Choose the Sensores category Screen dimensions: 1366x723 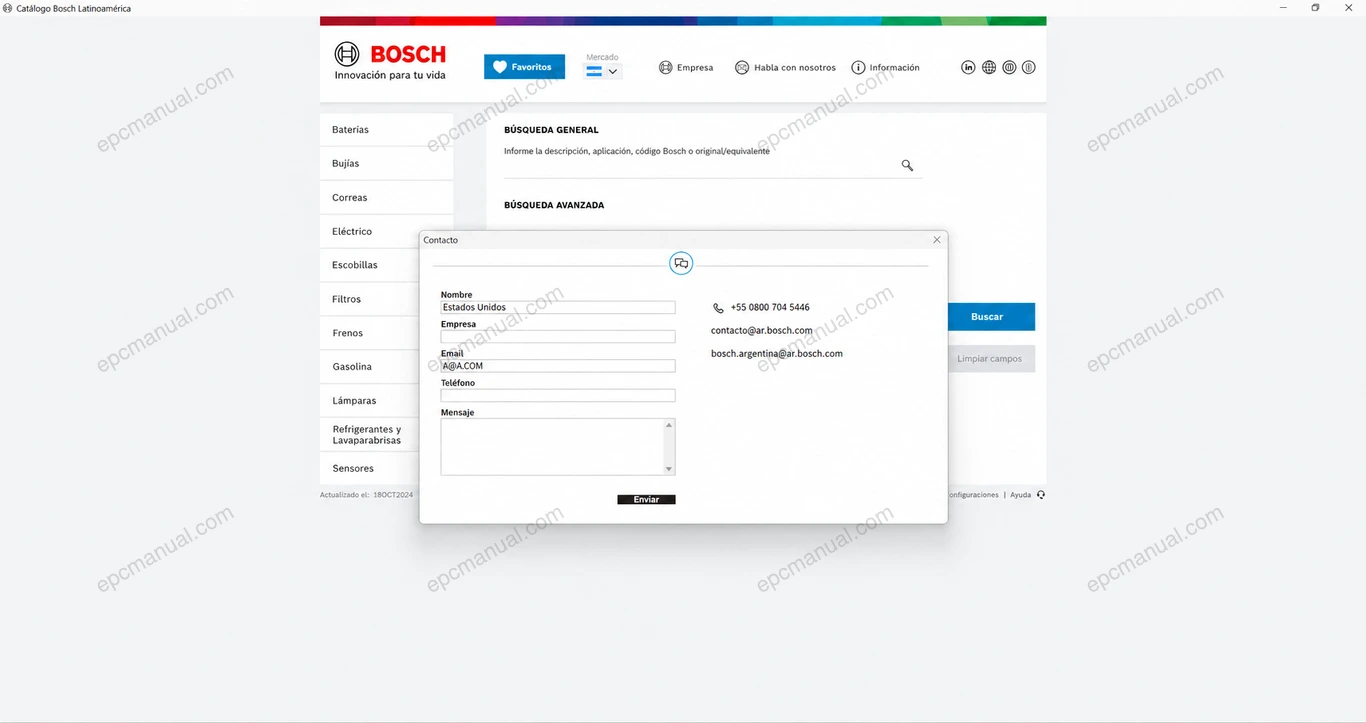pyautogui.click(x=370, y=469)
